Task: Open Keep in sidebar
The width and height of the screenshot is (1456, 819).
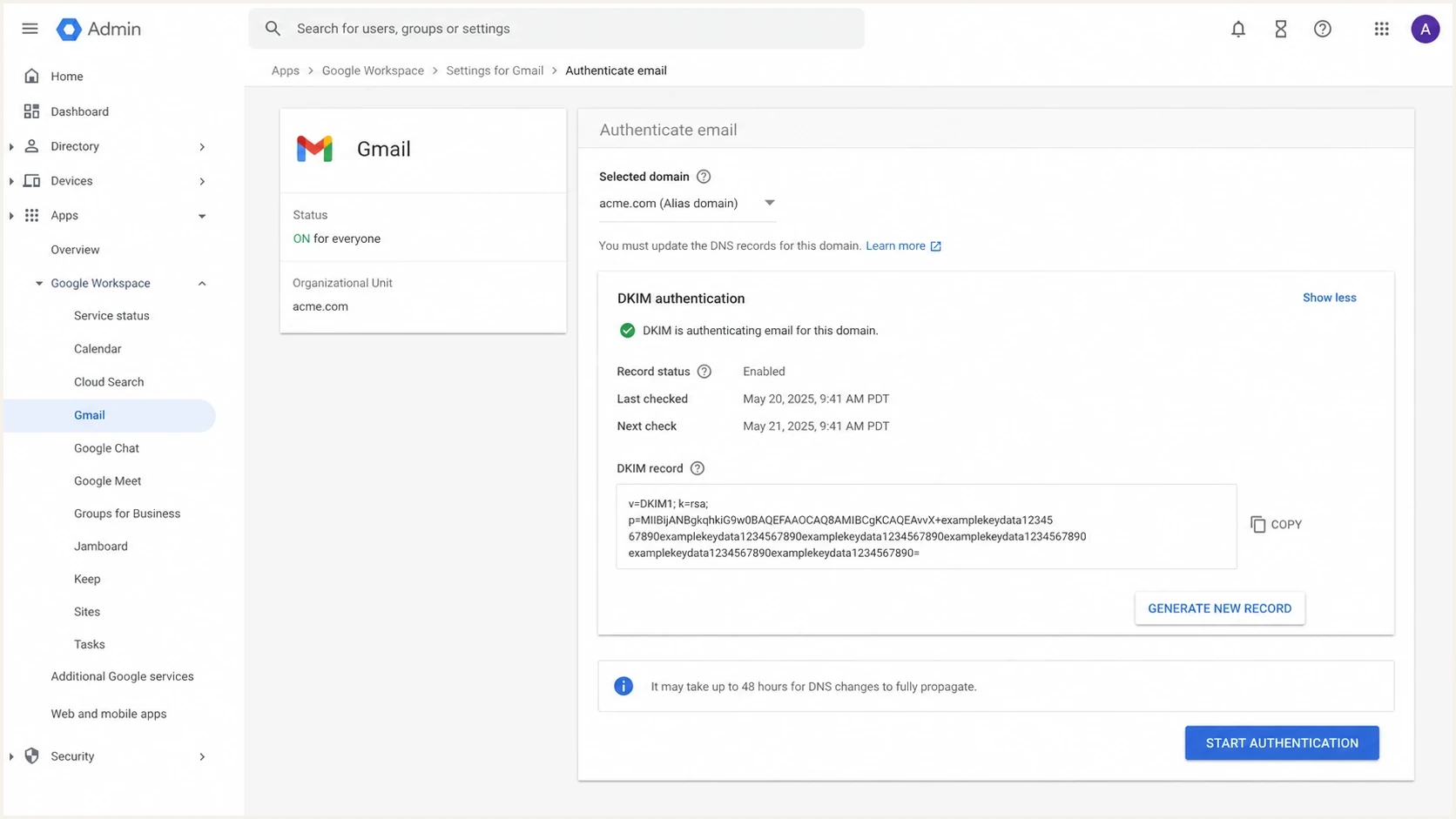Action: tap(87, 580)
